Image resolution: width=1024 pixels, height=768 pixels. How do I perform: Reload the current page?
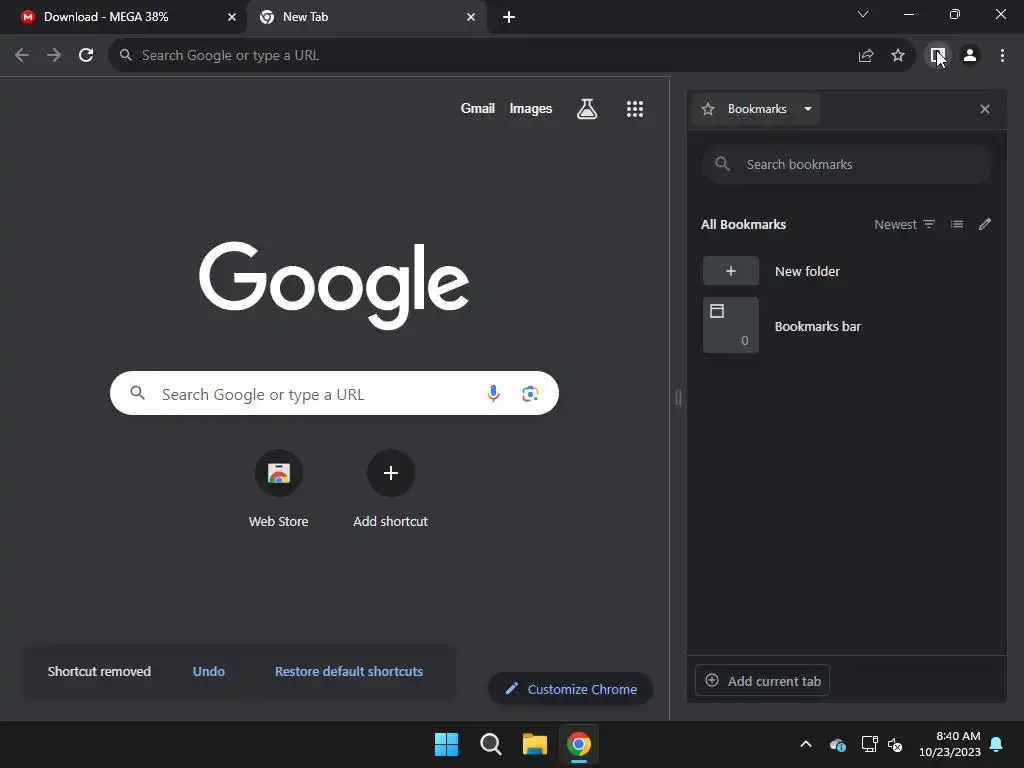click(86, 56)
